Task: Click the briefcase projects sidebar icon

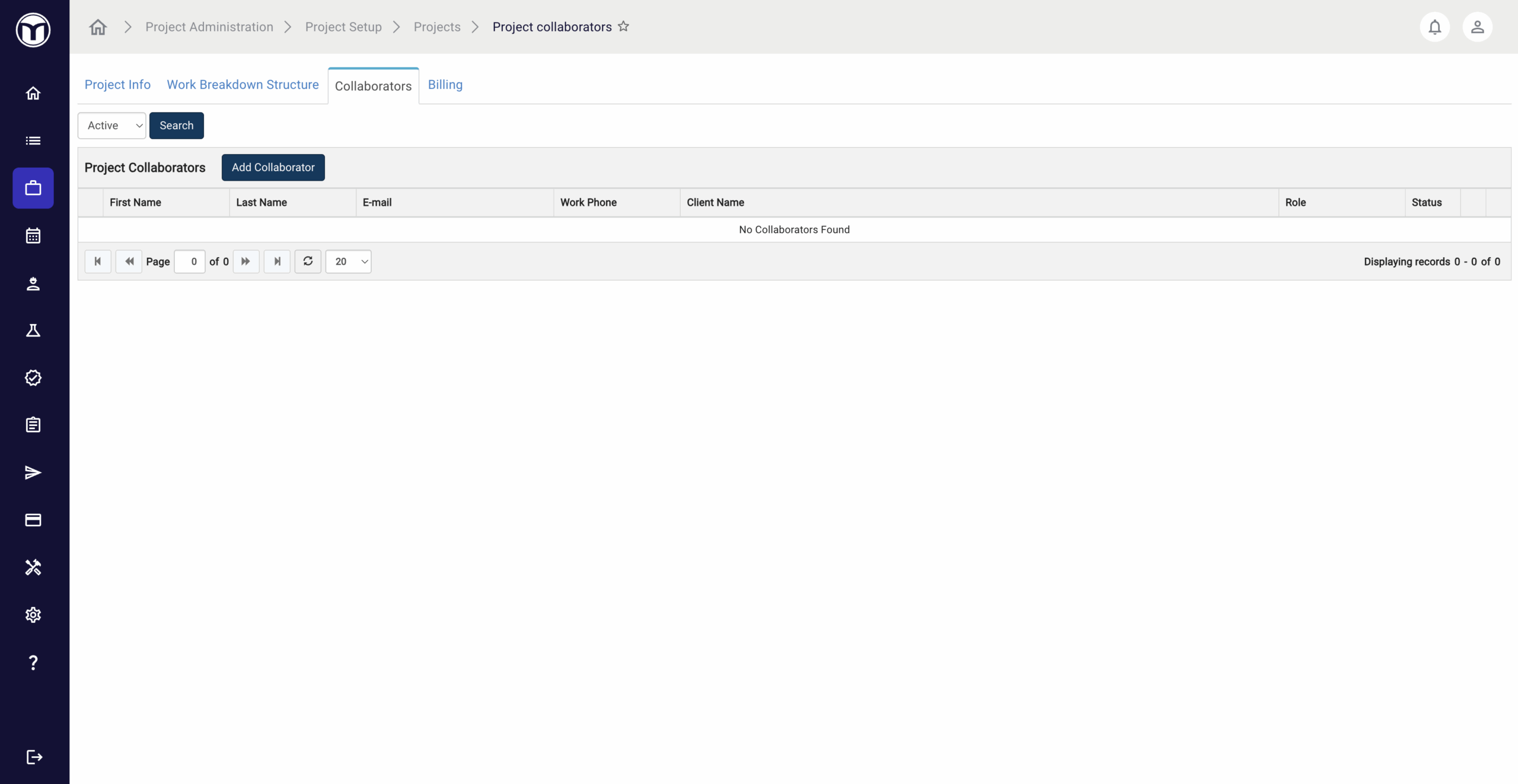Action: [x=33, y=188]
